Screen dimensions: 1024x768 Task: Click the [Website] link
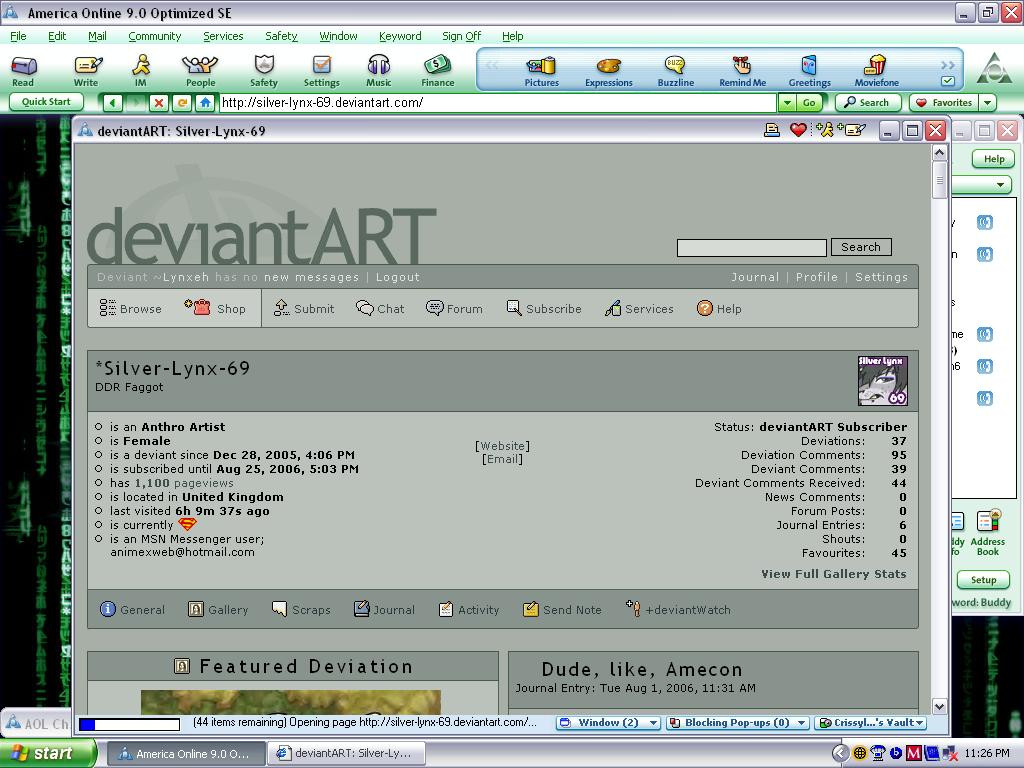pos(502,445)
